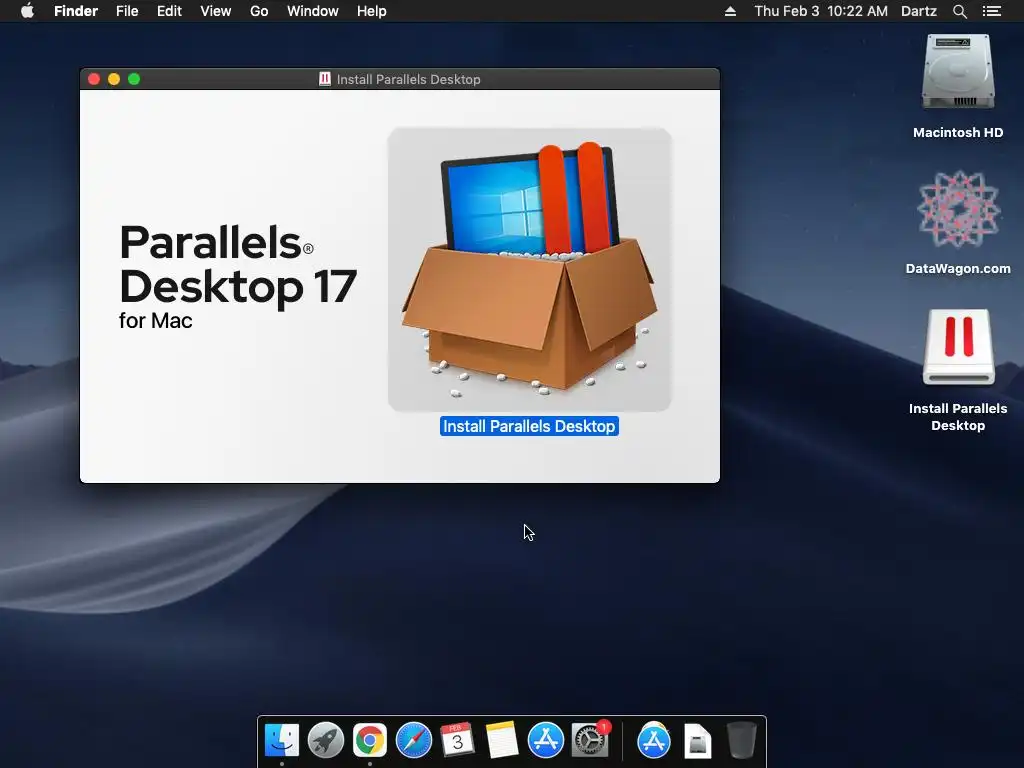
Task: Click the eject icon in menu bar
Action: click(731, 11)
